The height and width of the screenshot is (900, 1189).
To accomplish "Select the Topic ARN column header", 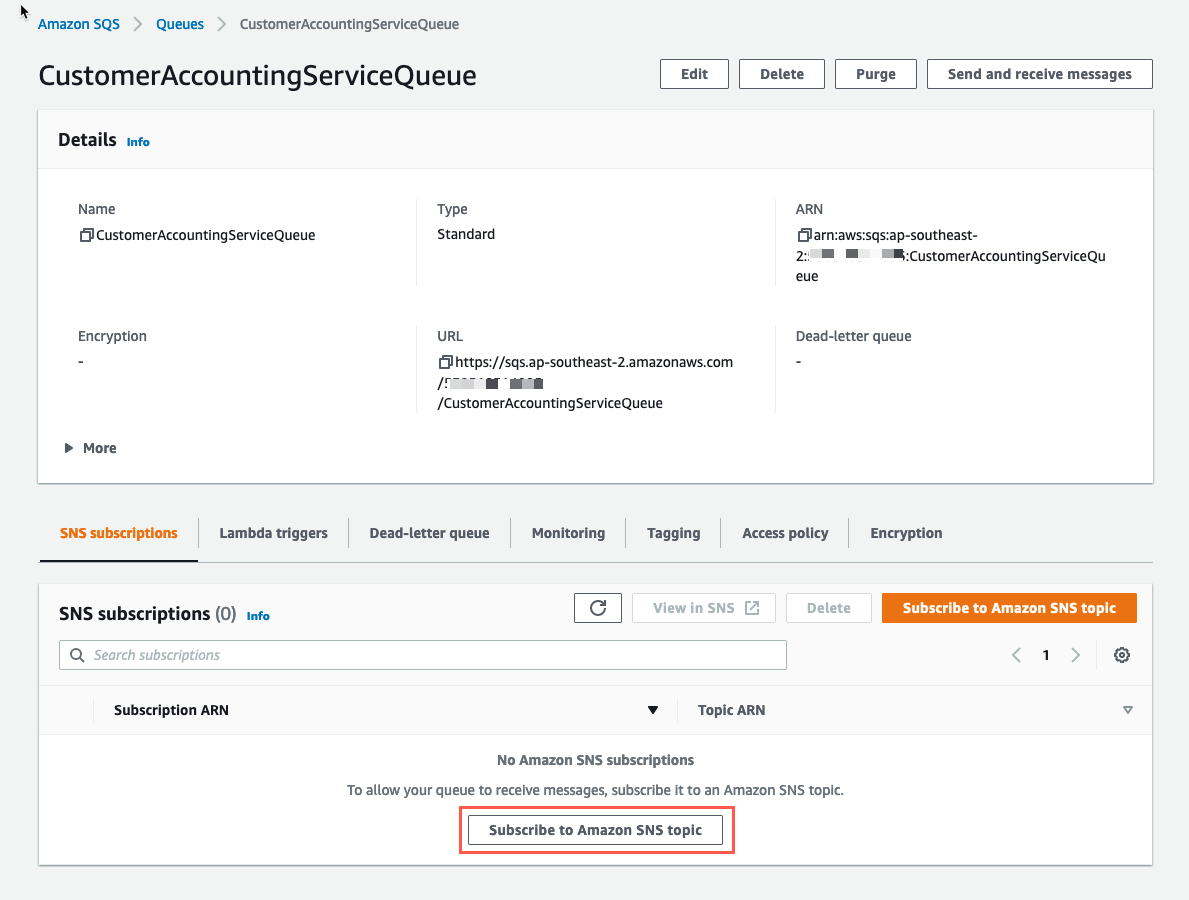I will coord(732,710).
